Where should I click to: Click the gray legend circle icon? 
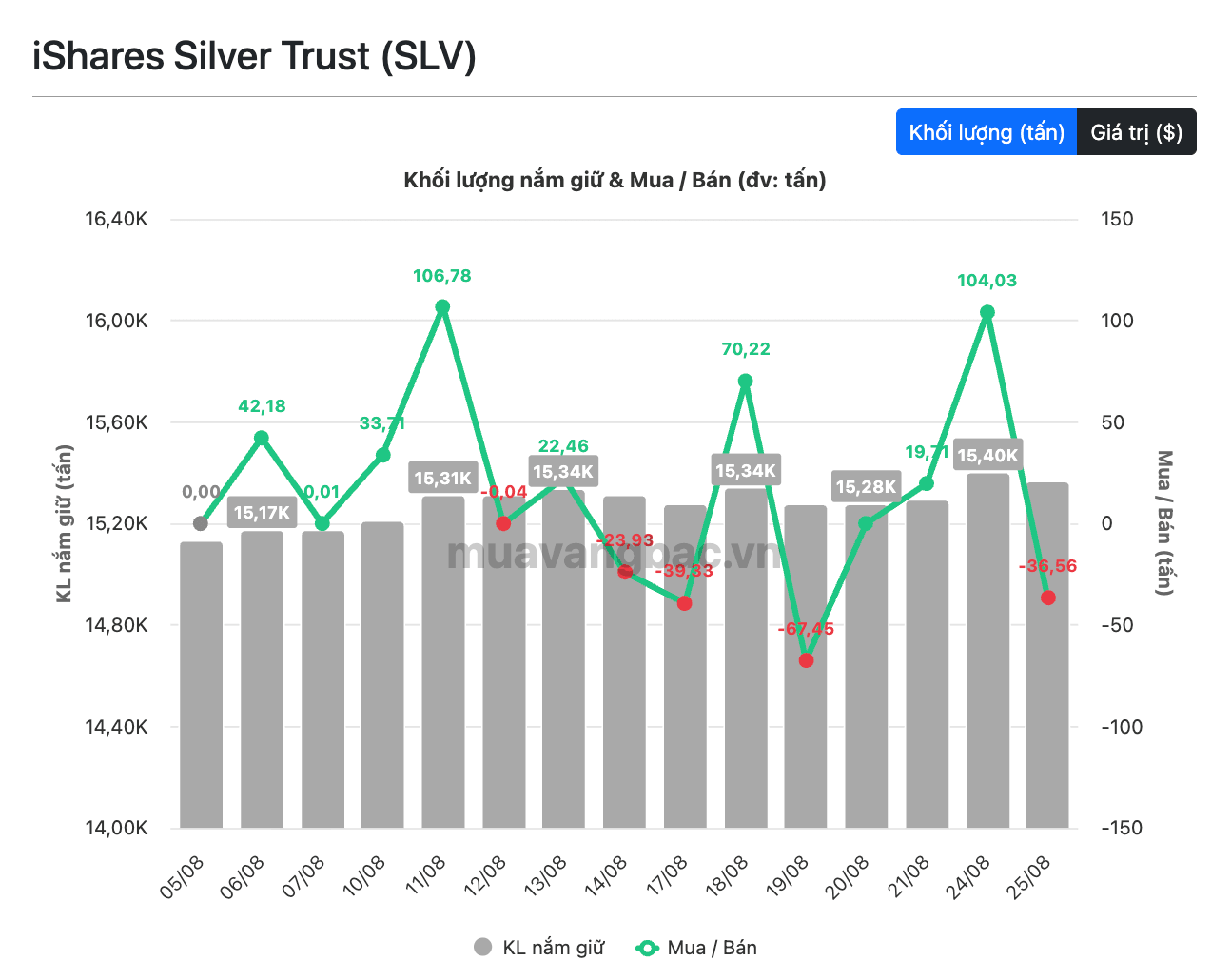(483, 948)
